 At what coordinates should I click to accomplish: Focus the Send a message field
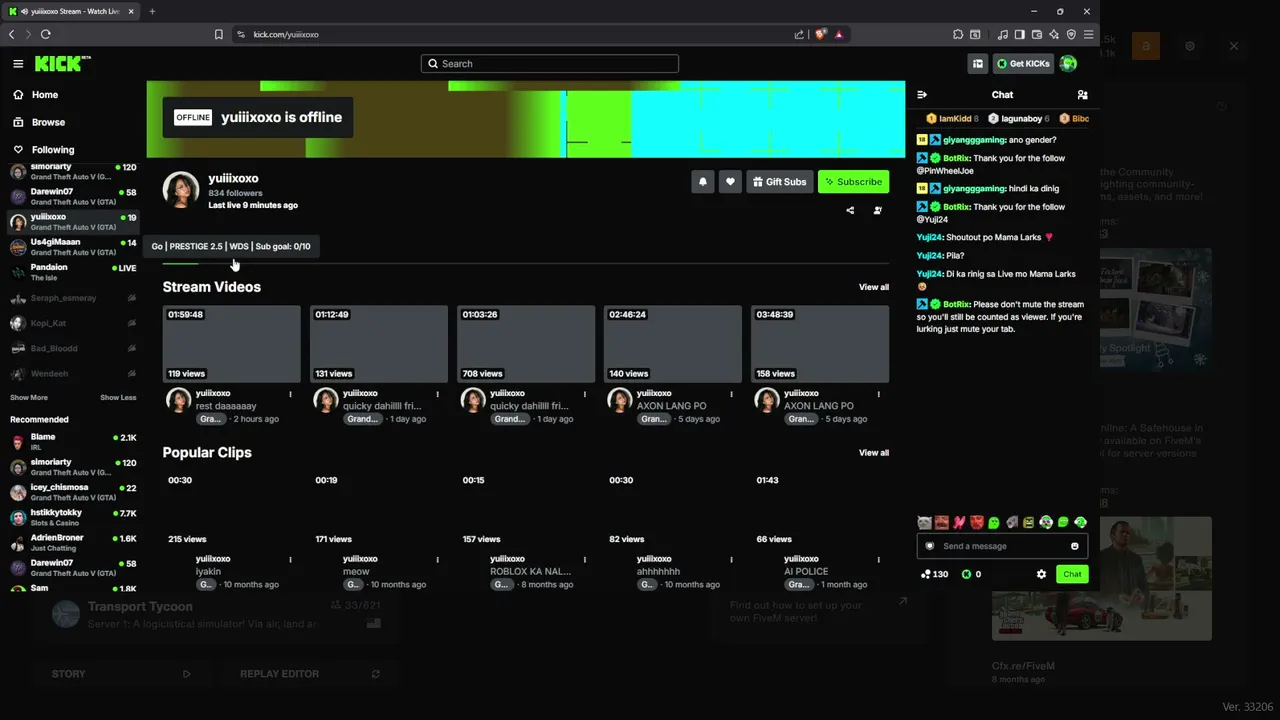pyautogui.click(x=1002, y=546)
